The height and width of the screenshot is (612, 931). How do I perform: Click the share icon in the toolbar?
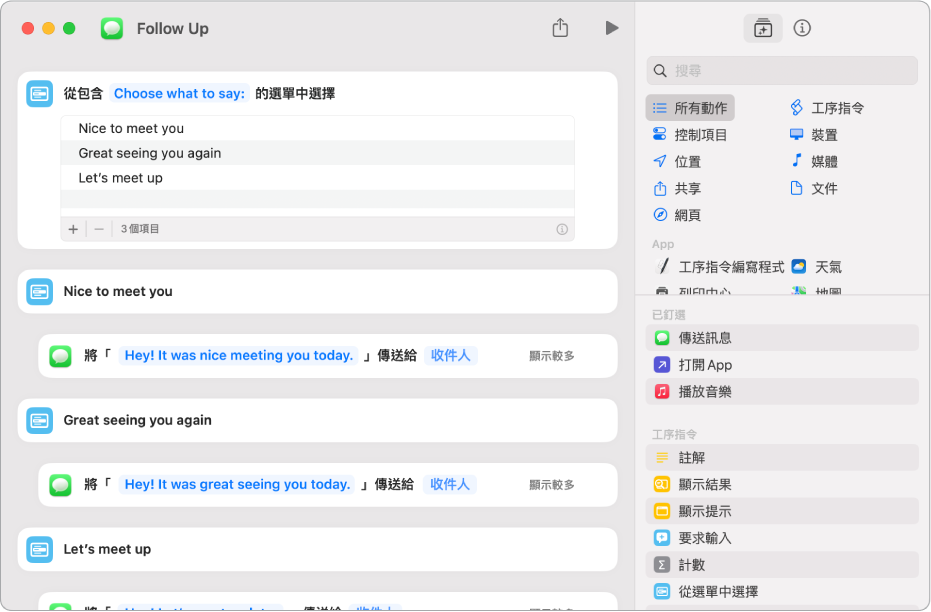tap(560, 28)
